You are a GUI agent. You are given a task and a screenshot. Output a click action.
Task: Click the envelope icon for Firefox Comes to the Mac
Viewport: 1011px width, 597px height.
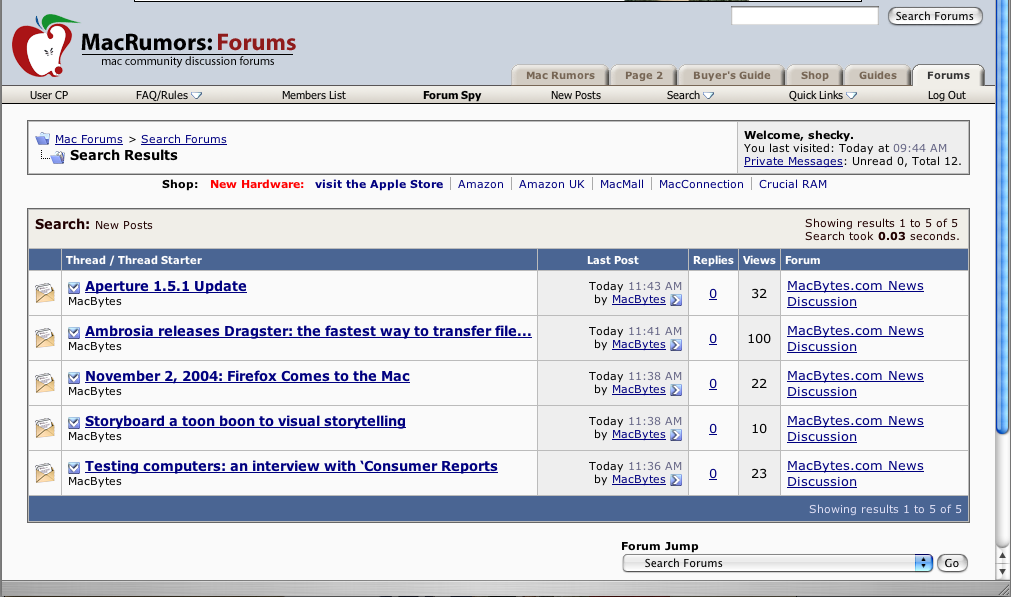click(x=44, y=383)
